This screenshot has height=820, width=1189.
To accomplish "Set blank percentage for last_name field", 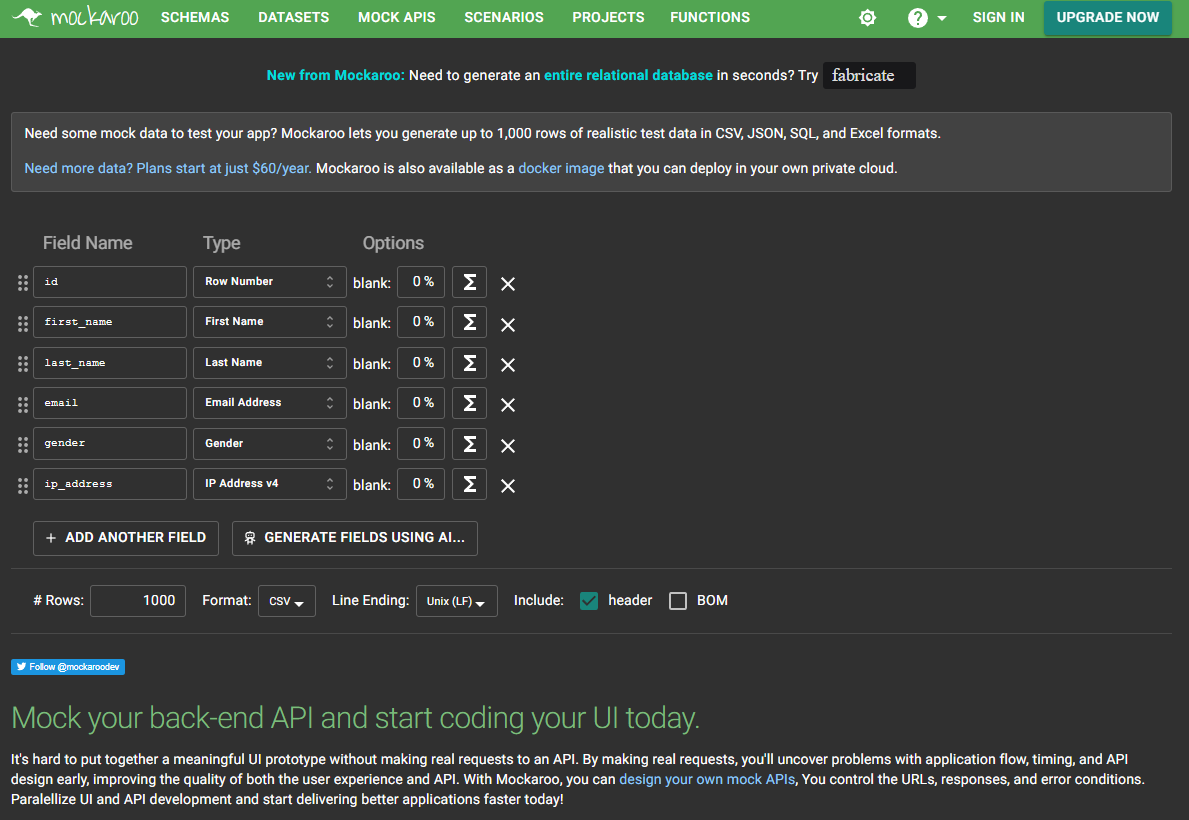I will point(421,363).
